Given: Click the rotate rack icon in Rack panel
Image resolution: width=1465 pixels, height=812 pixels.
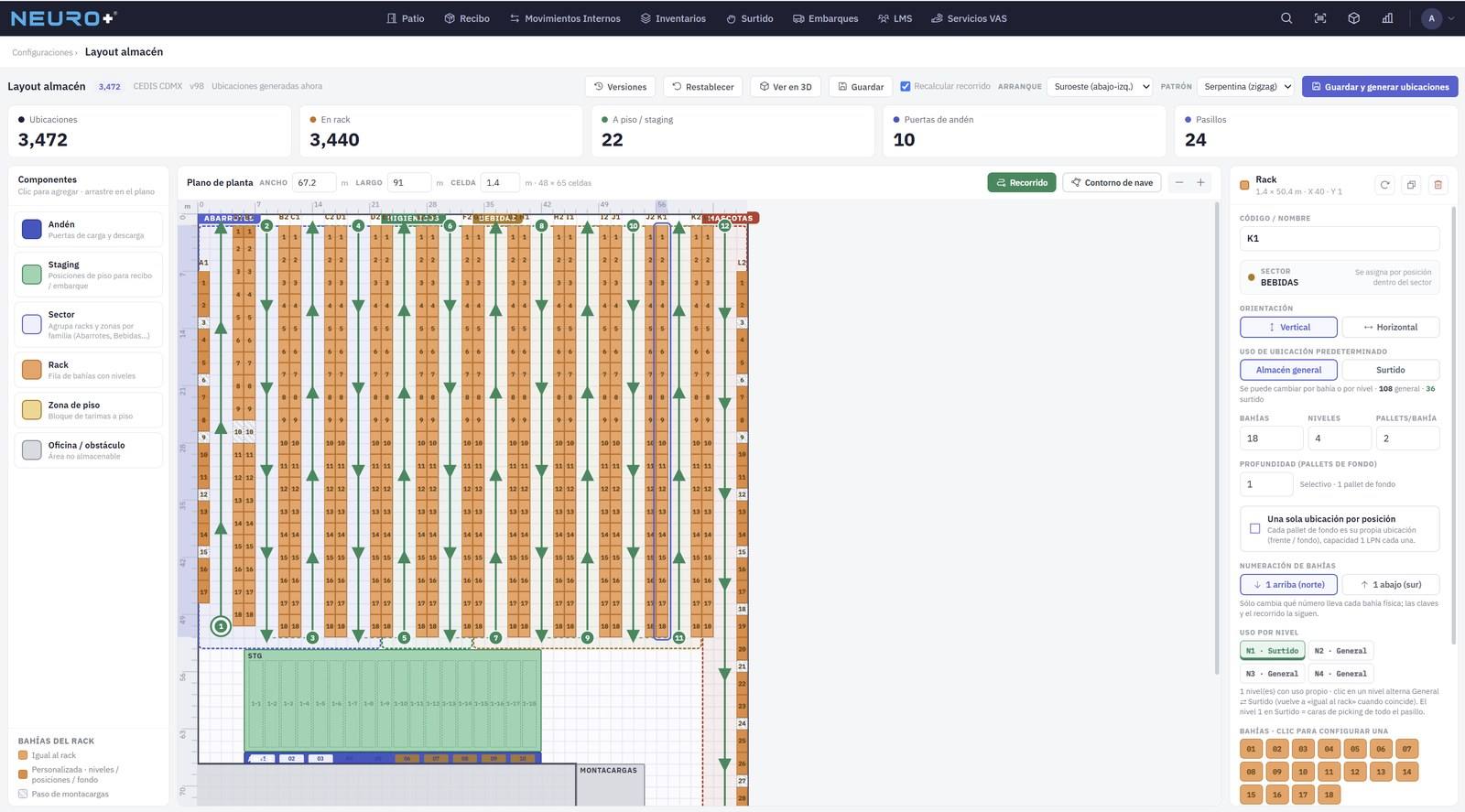Looking at the screenshot, I should (1385, 185).
